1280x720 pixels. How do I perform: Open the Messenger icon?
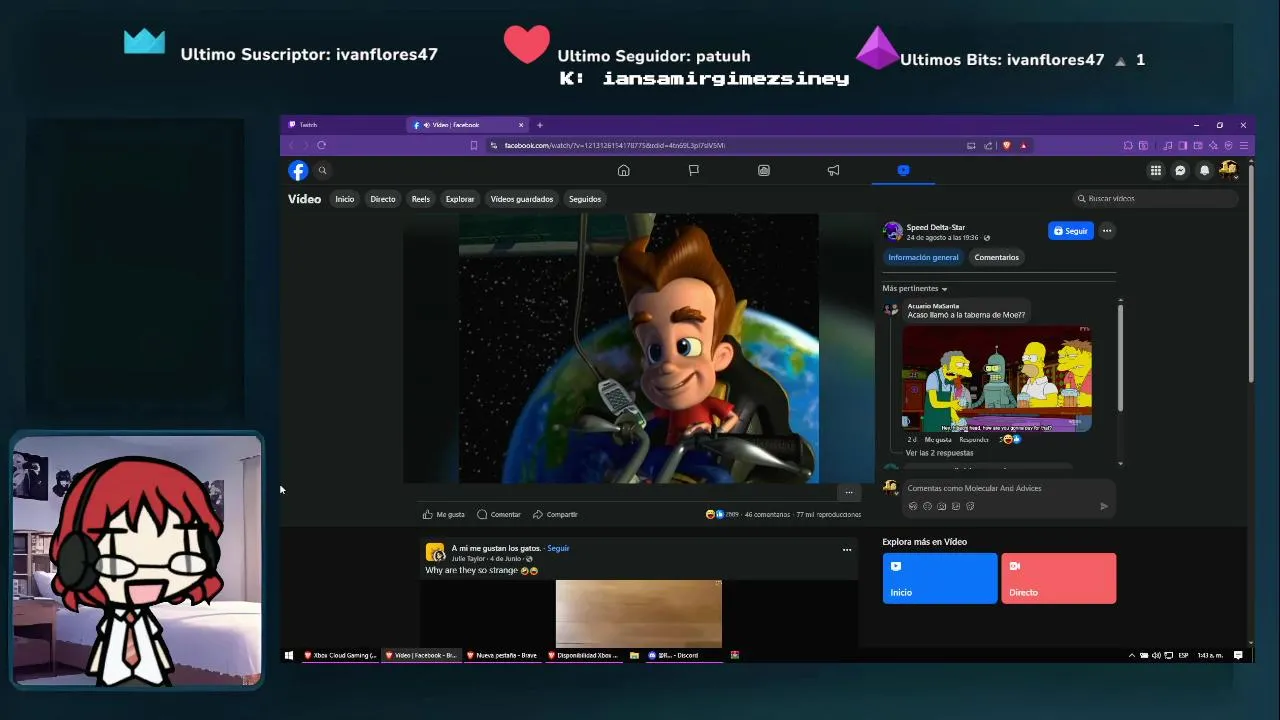pos(1180,170)
